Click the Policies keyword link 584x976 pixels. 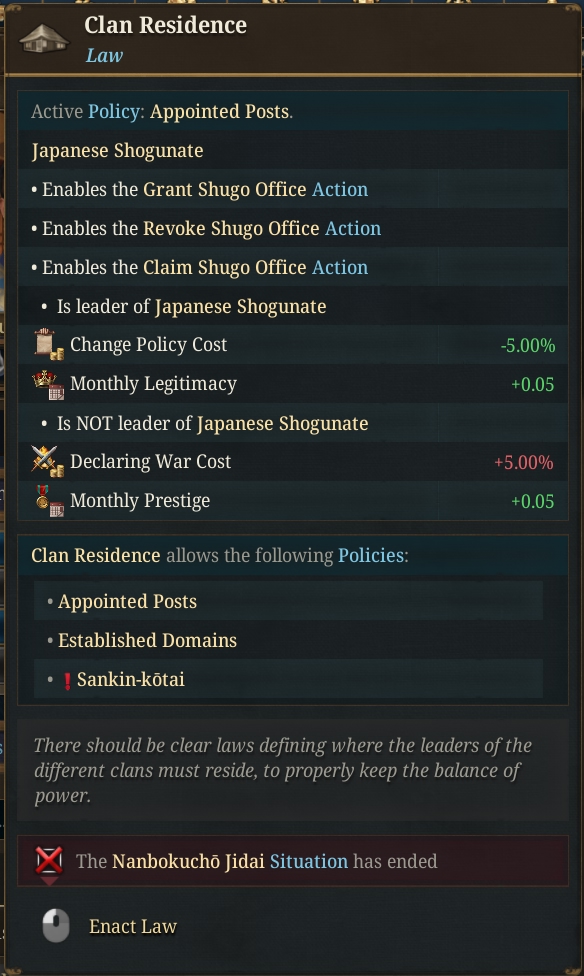371,555
